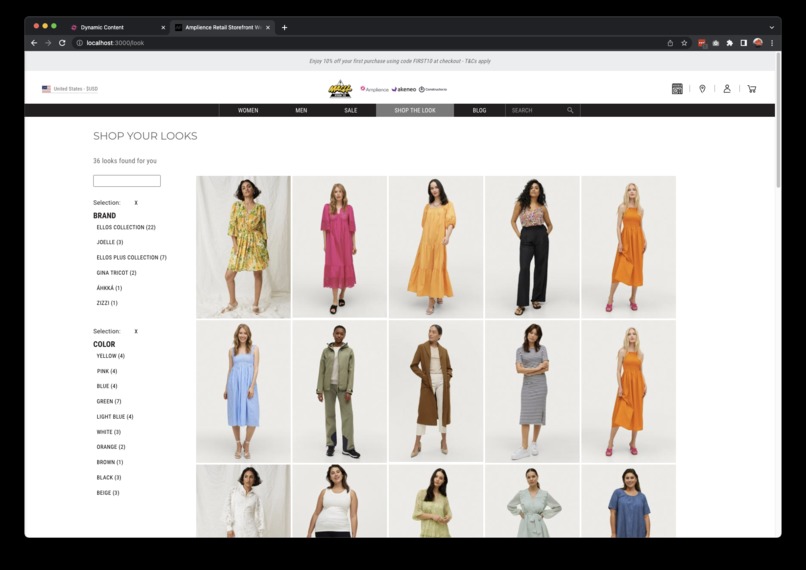Open the black trousers floral top look

[x=532, y=247]
